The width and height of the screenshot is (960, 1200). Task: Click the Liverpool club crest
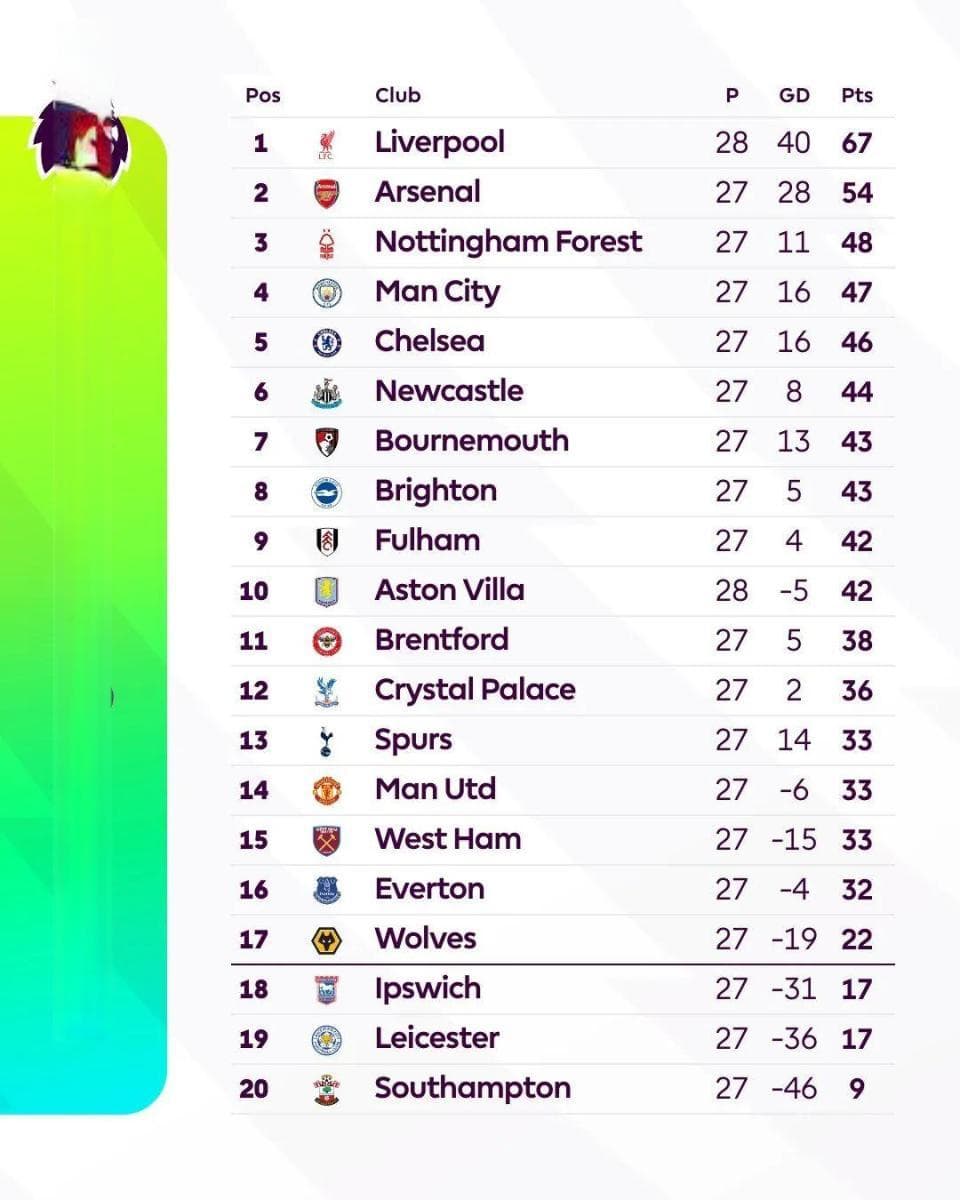[326, 143]
